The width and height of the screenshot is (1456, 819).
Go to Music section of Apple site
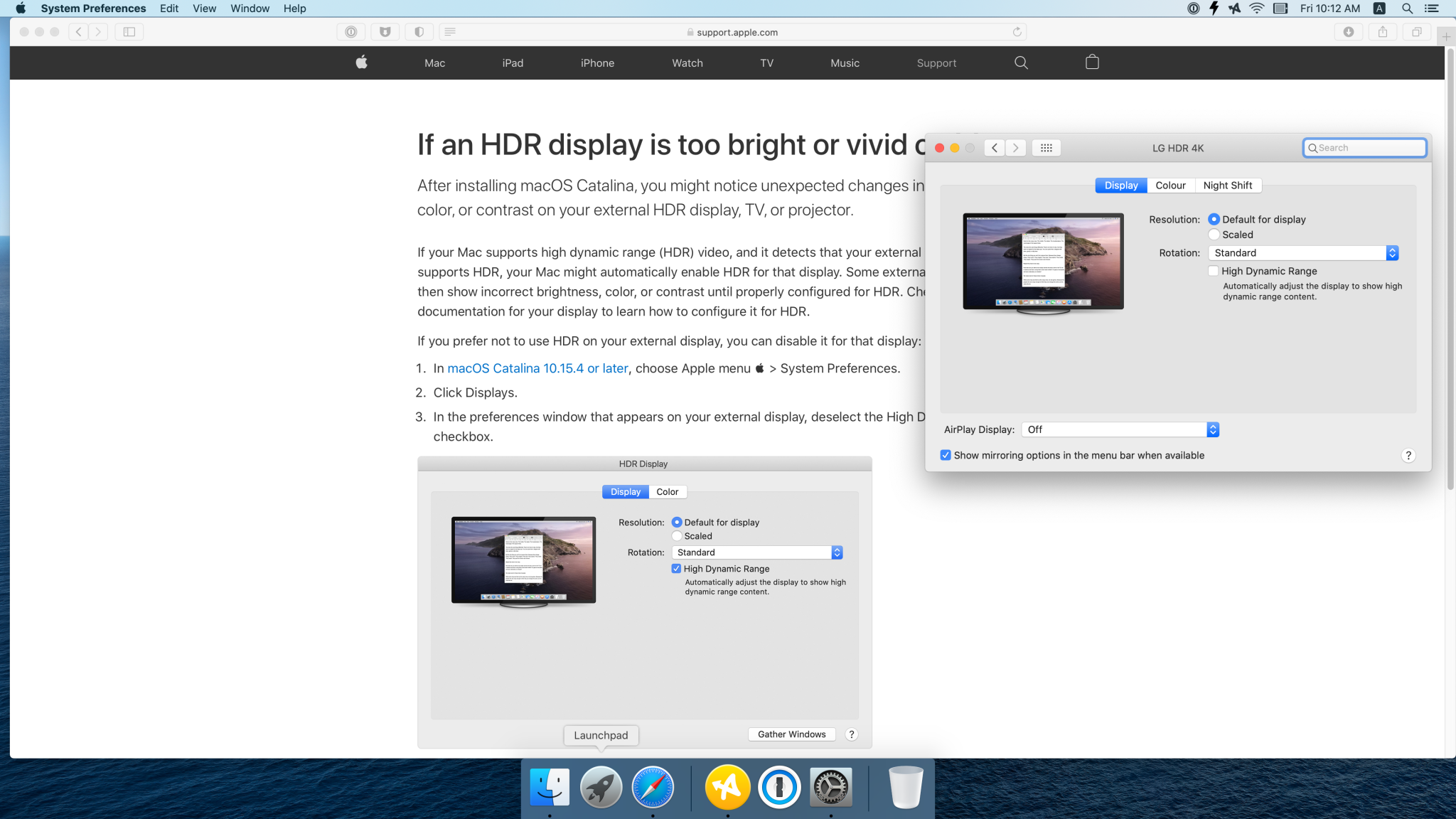[x=845, y=63]
